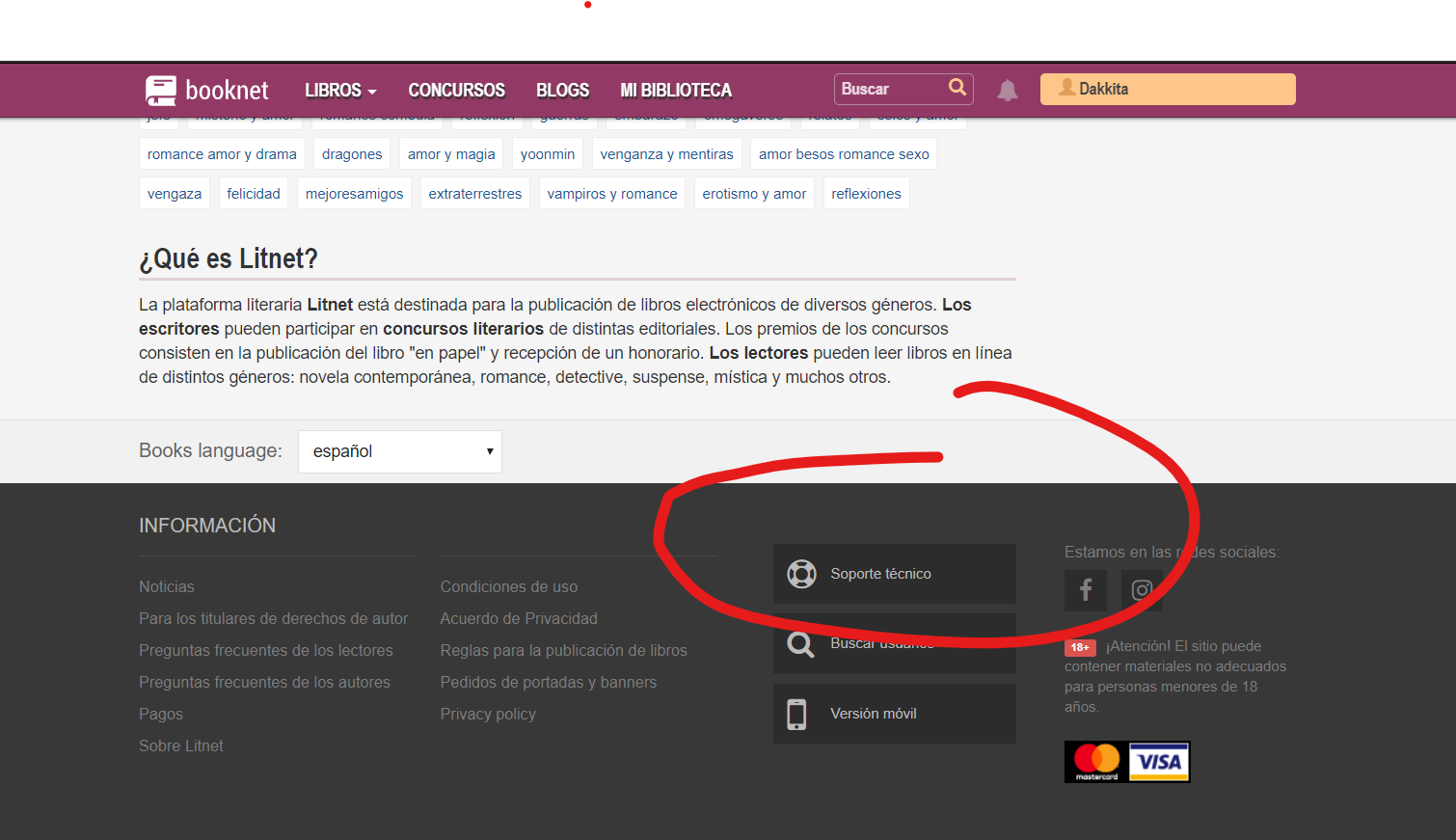Select the 'romance amor y drama' tag

click(x=222, y=154)
